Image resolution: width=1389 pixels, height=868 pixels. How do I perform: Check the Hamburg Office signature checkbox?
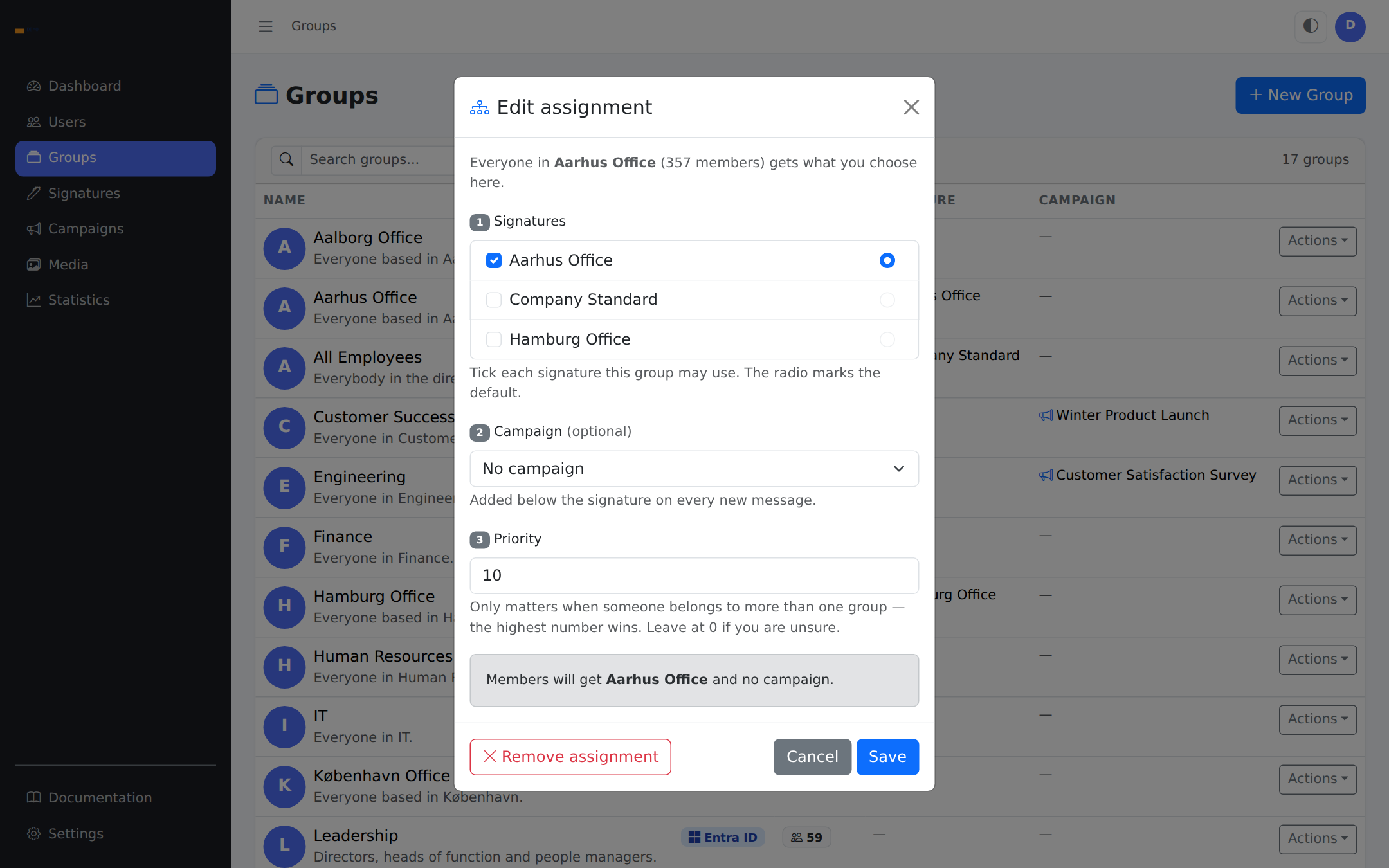494,339
